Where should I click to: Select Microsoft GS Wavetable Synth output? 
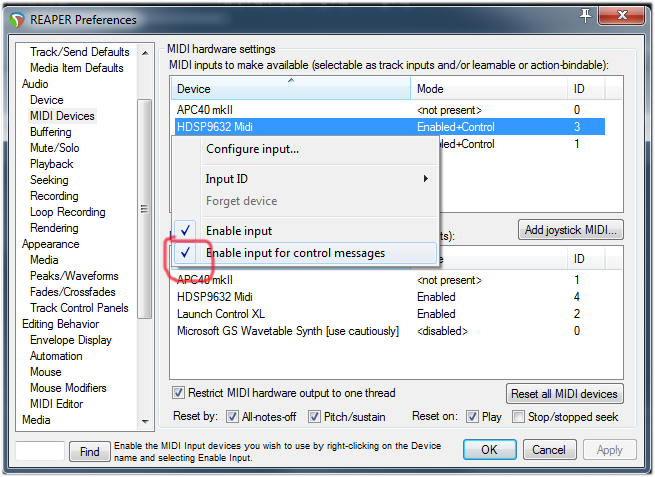[388, 331]
